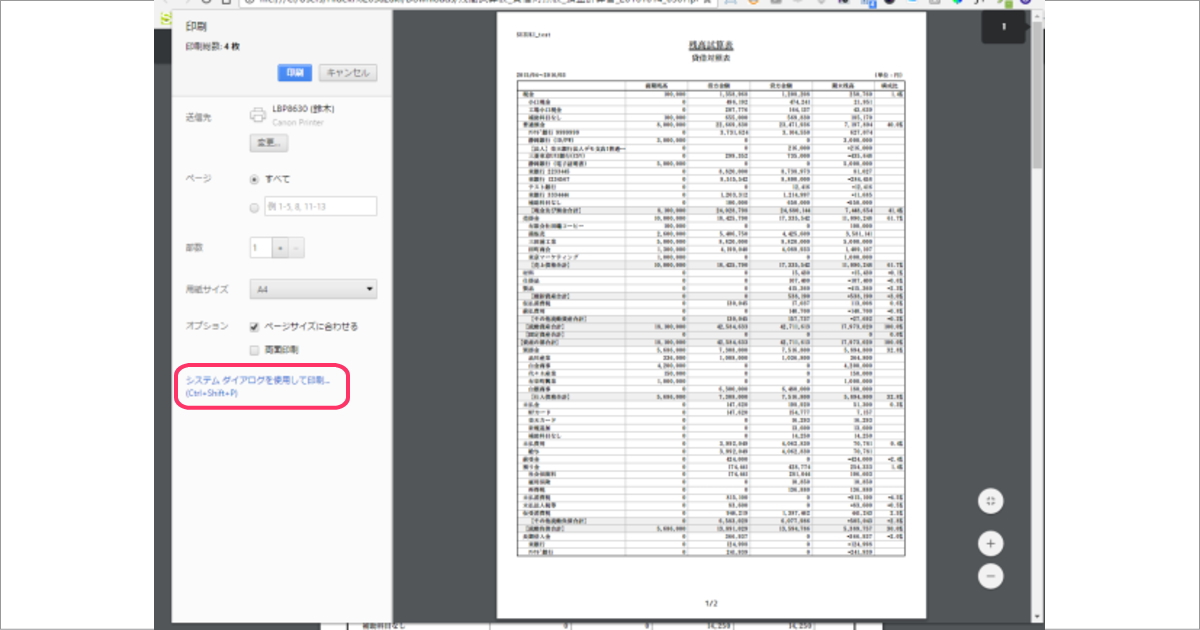Enable the 両面印刷 checkbox

(x=255, y=350)
